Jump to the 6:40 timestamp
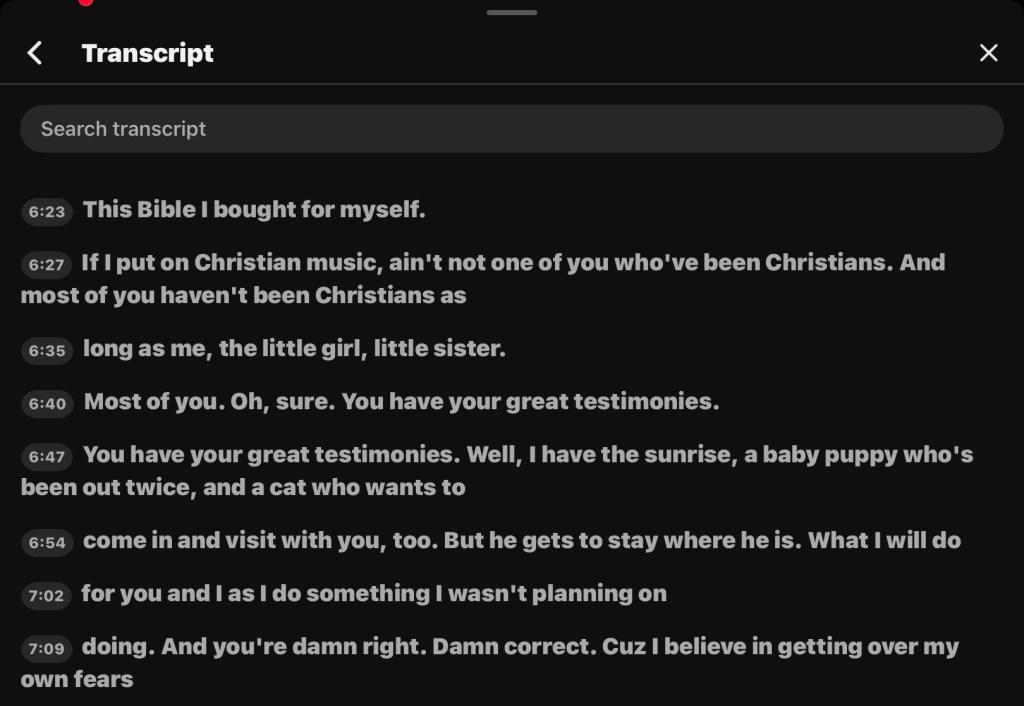 (46, 404)
